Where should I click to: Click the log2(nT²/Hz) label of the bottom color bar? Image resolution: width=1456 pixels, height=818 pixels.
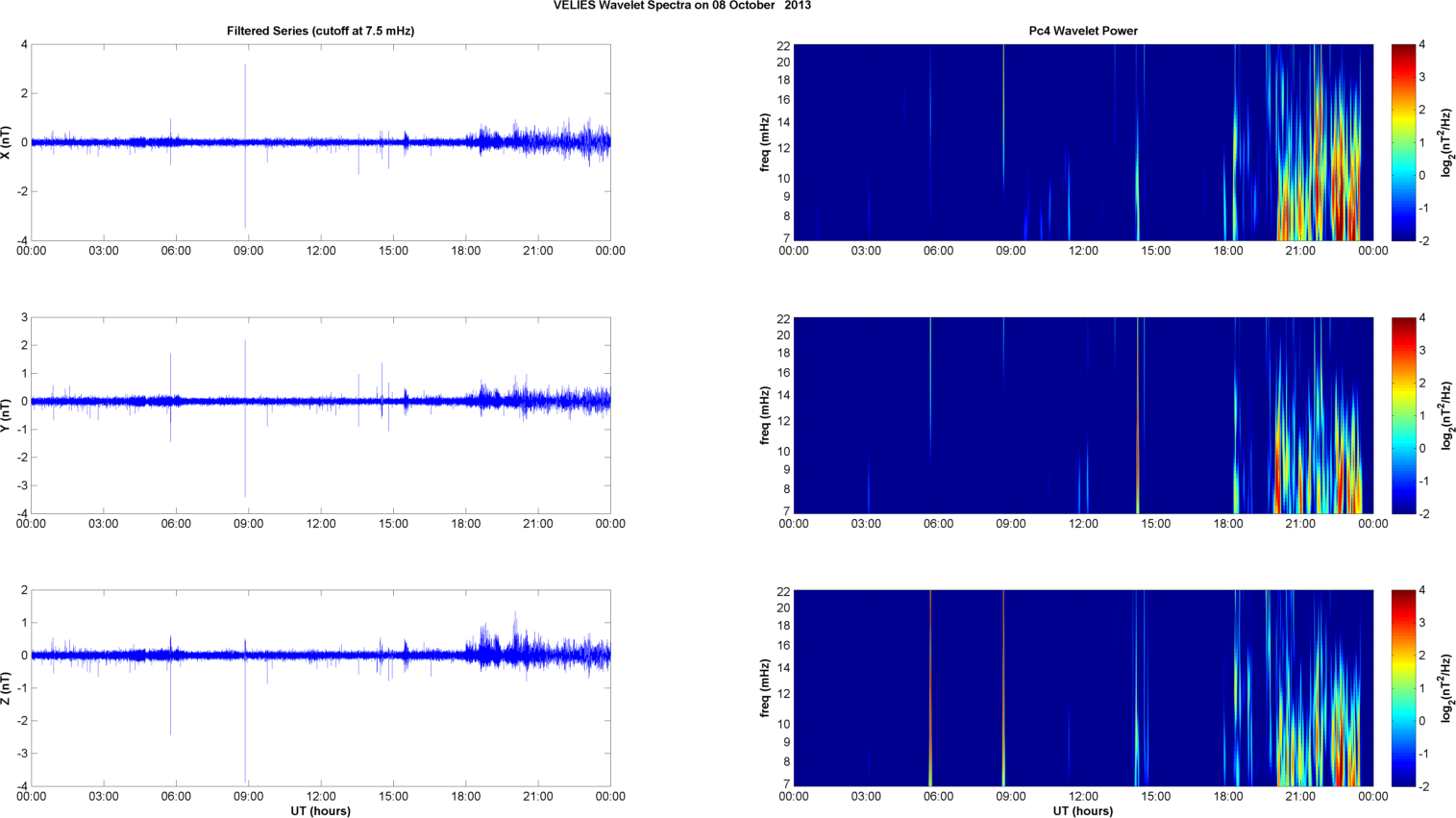(x=1446, y=688)
